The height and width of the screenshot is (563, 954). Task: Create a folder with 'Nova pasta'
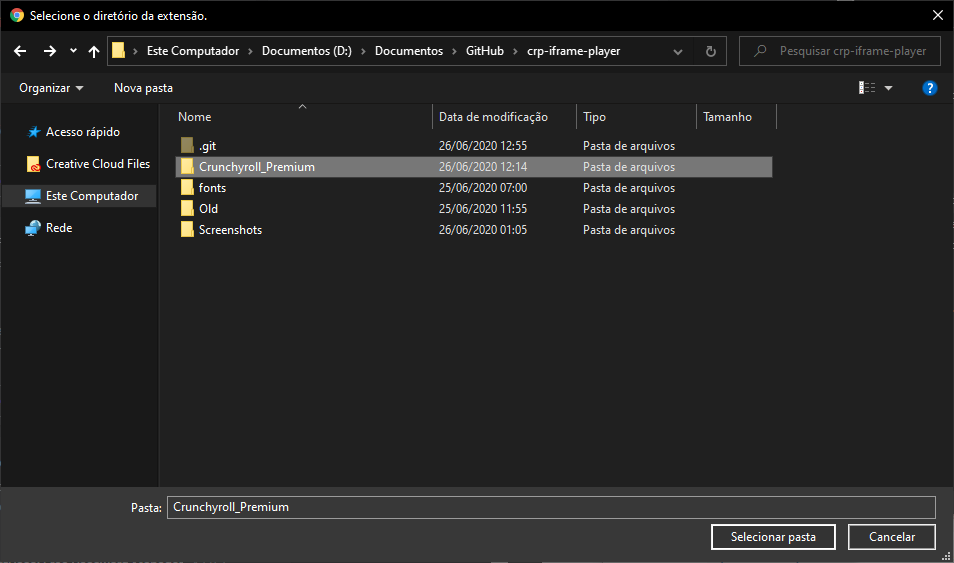[144, 88]
